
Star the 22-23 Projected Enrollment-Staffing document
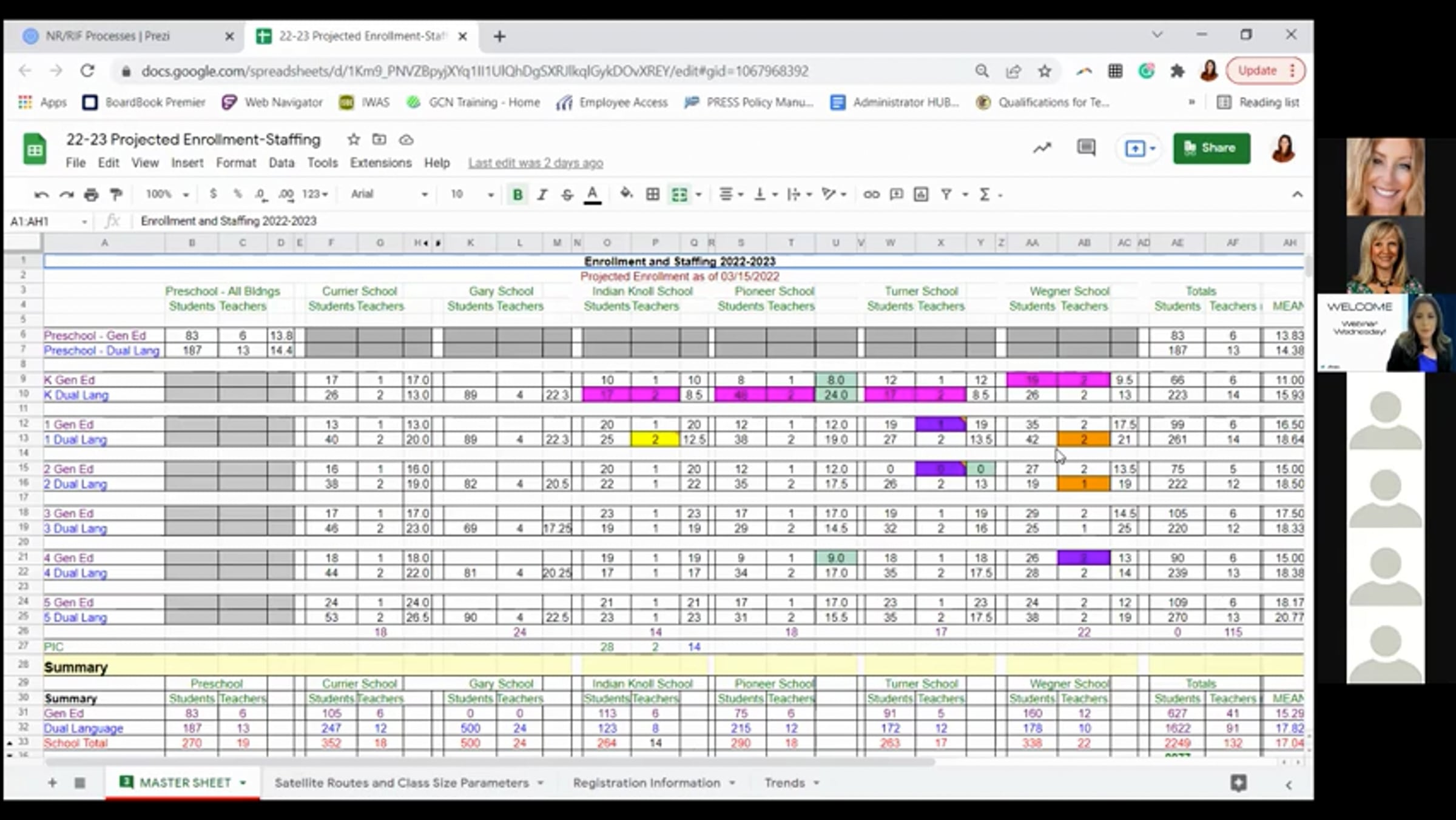[x=354, y=140]
